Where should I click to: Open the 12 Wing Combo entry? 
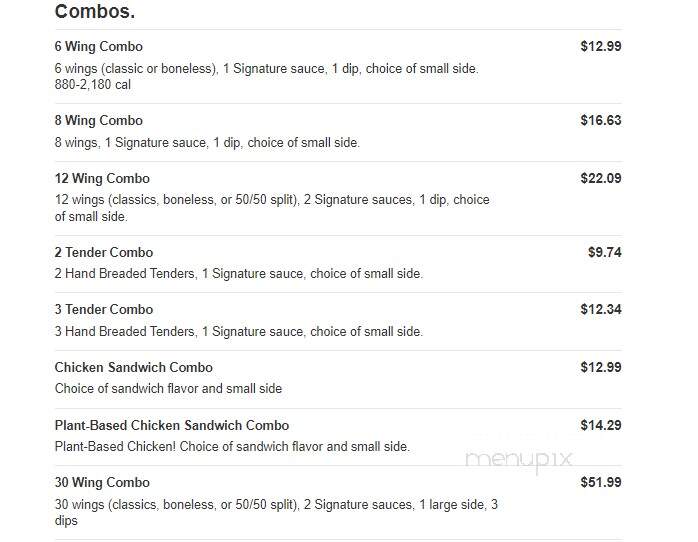[102, 178]
